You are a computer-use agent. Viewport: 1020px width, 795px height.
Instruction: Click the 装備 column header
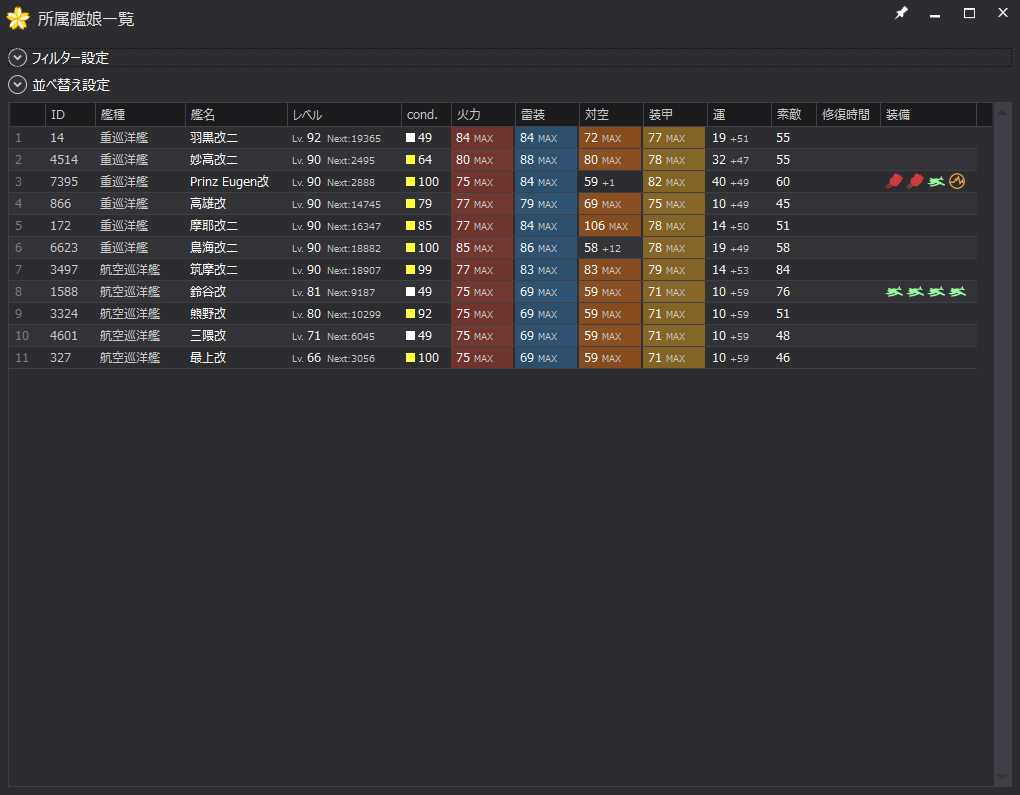pyautogui.click(x=928, y=115)
